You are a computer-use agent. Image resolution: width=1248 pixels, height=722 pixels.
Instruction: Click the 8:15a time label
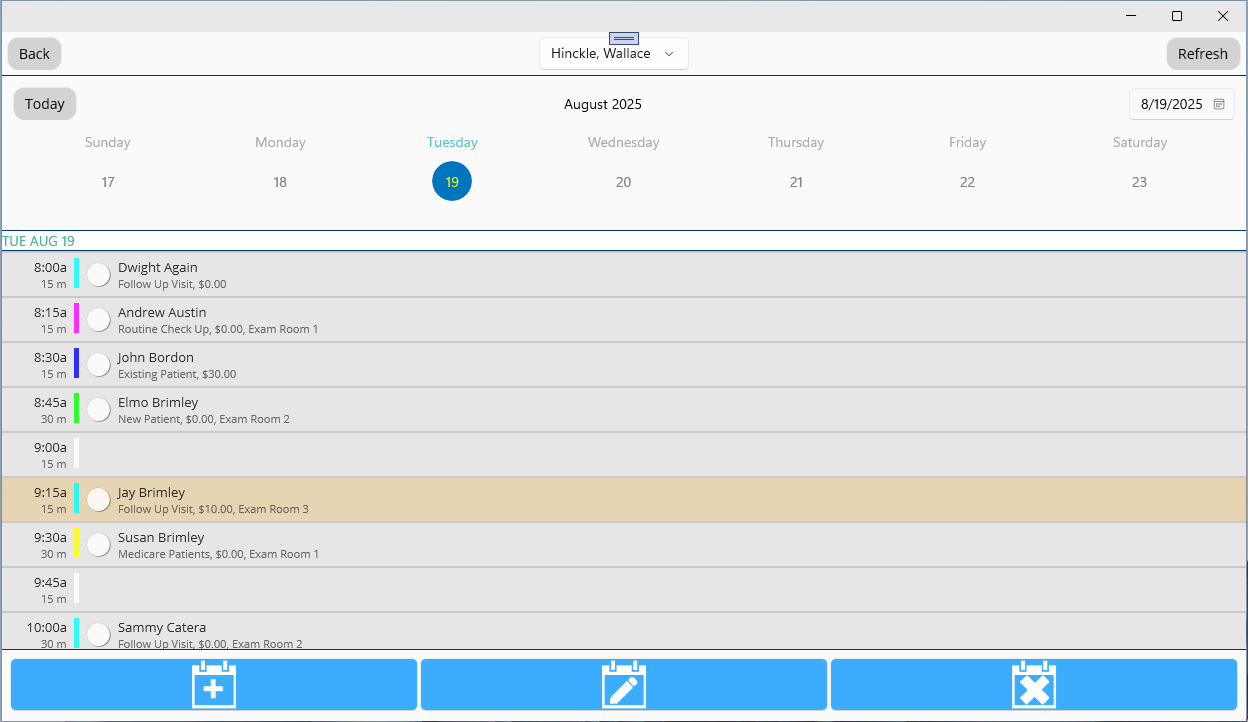(x=50, y=312)
